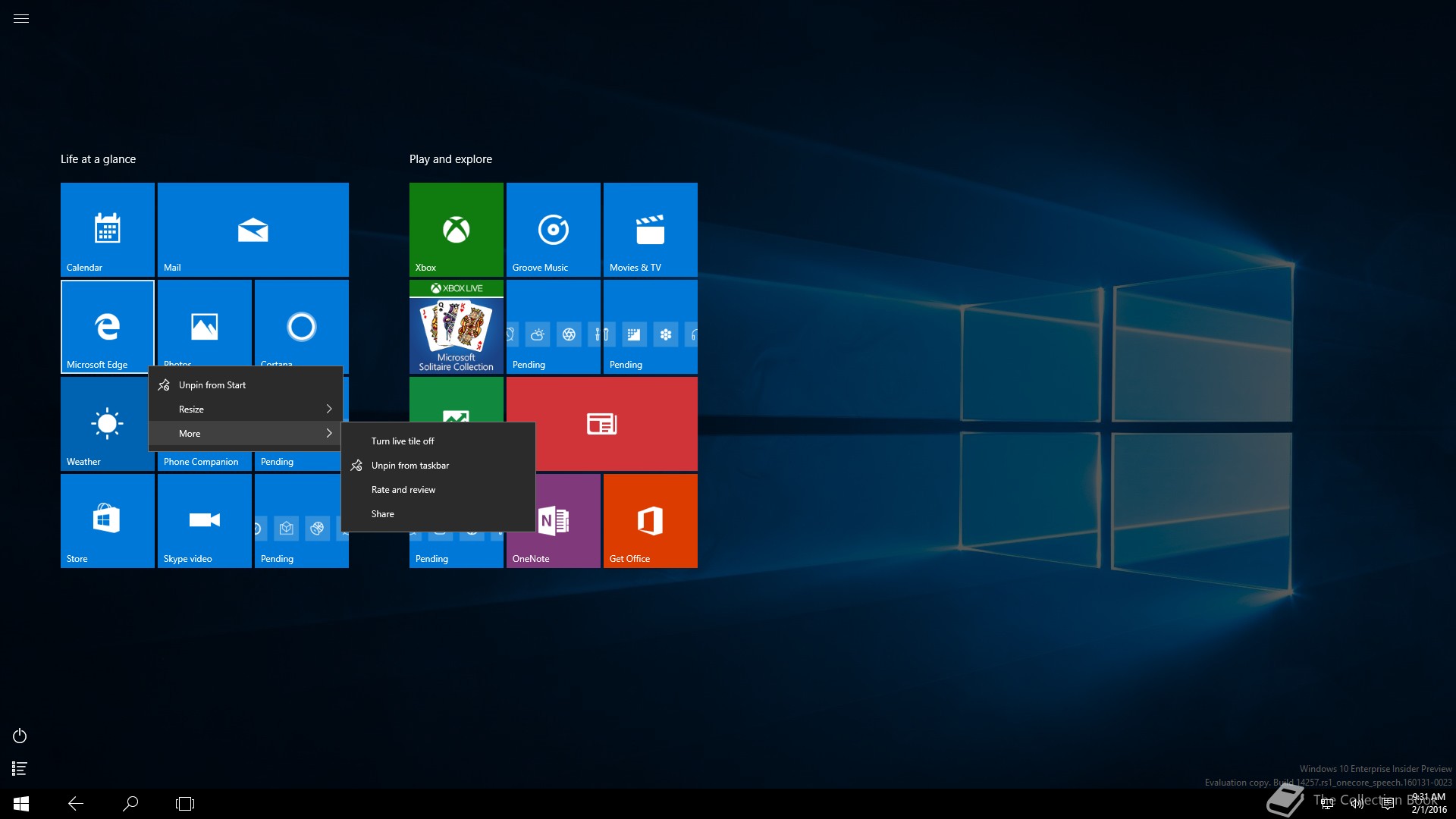Open the hamburger menu at top left
Viewport: 1456px width, 819px height.
21,18
